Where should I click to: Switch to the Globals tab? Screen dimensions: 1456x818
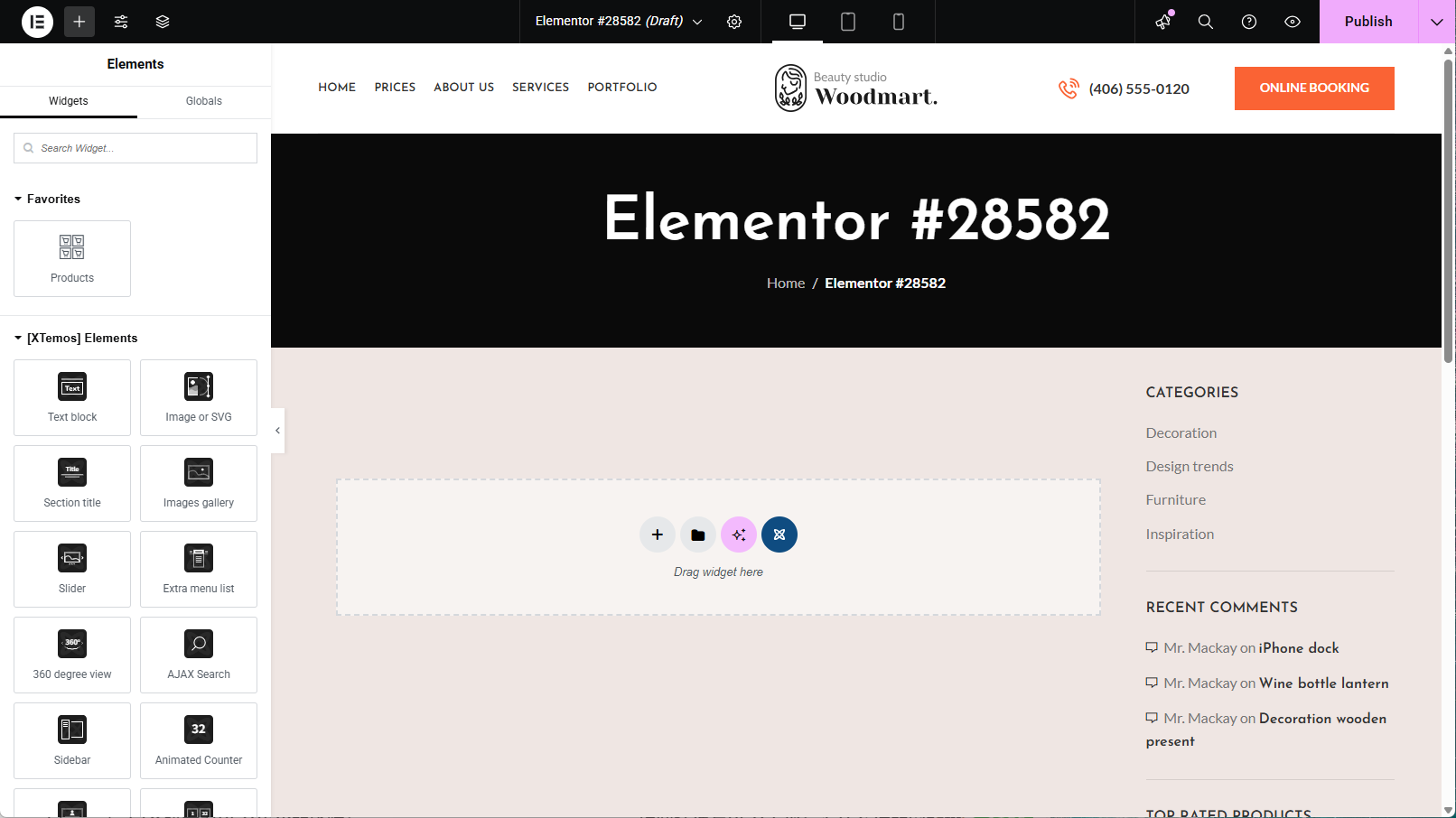[x=203, y=100]
